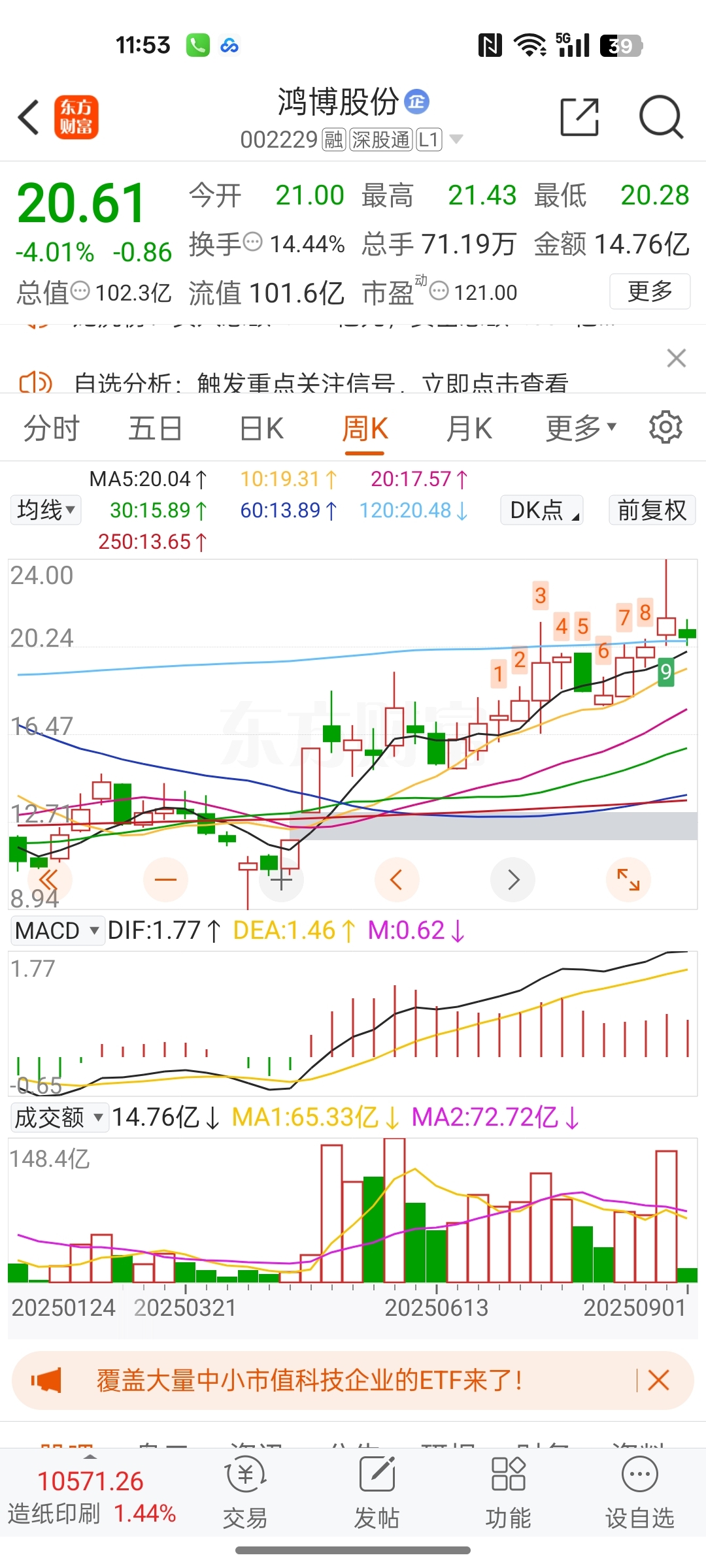This screenshot has width=706, height=1568.
Task: Tap the green DK marker 9
Action: (665, 672)
